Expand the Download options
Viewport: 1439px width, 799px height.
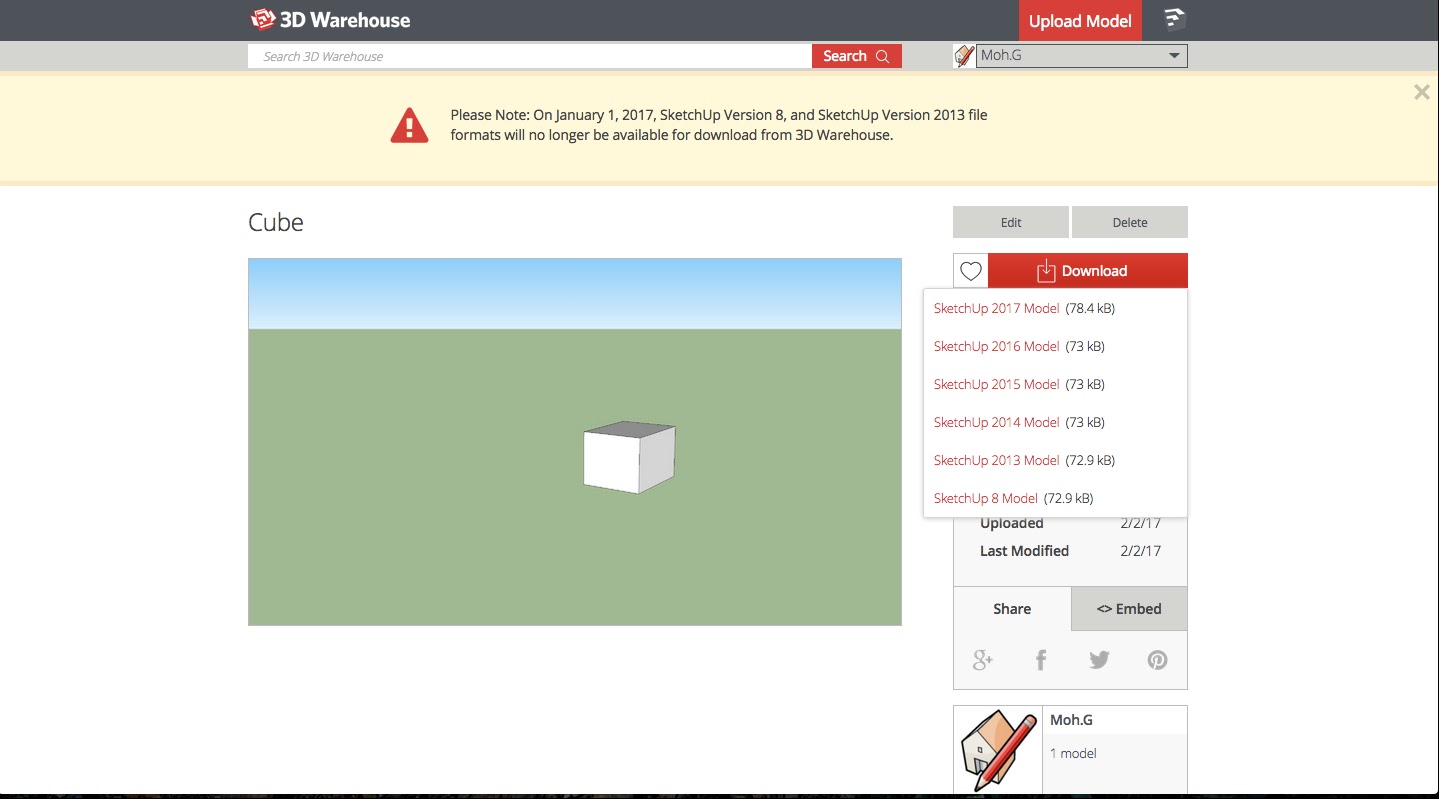click(1086, 270)
